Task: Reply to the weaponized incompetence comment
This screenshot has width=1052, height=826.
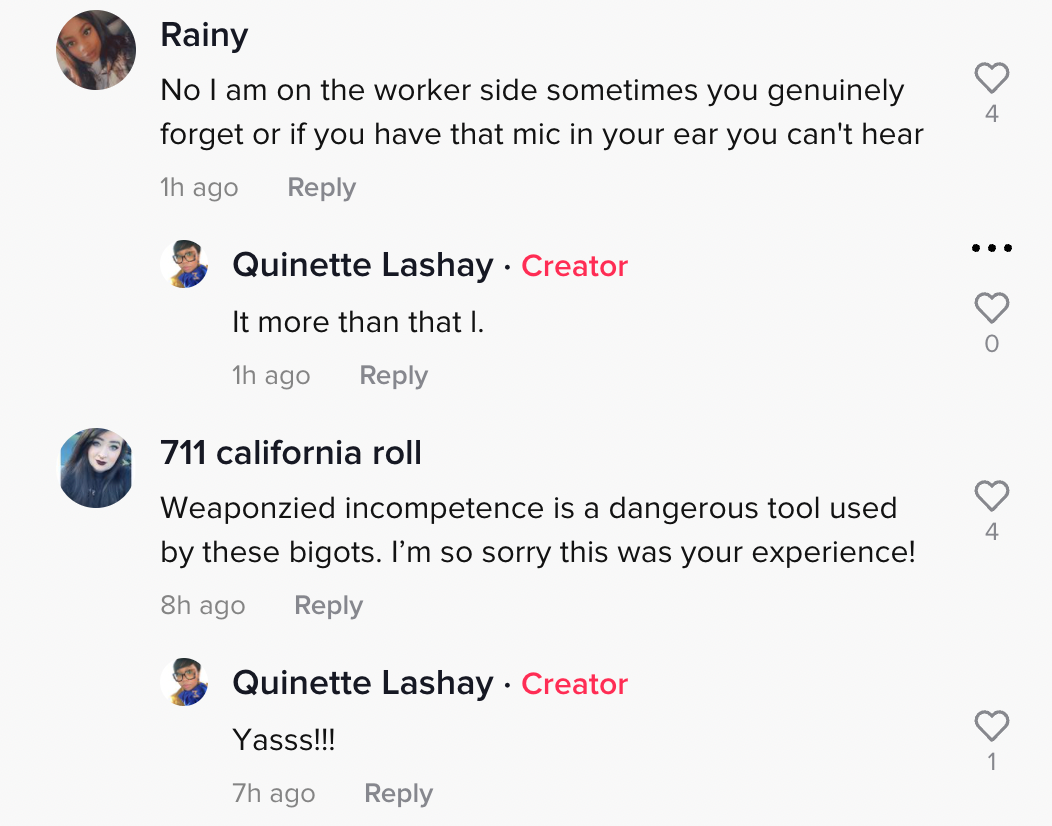Action: pyautogui.click(x=328, y=605)
